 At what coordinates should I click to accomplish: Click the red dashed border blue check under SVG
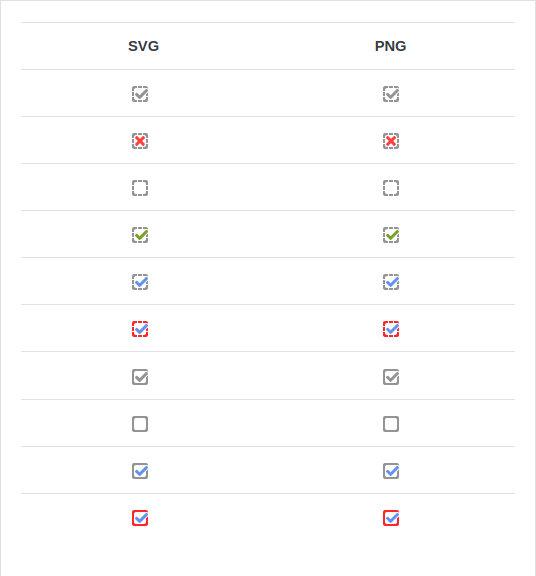click(140, 329)
